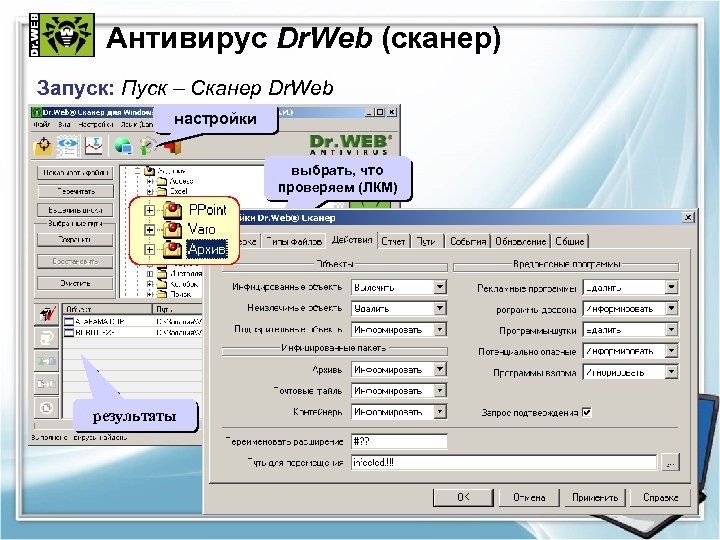Open the statistics chart sigma toolbar icon
Screen dimensions: 720x540
tap(93, 146)
